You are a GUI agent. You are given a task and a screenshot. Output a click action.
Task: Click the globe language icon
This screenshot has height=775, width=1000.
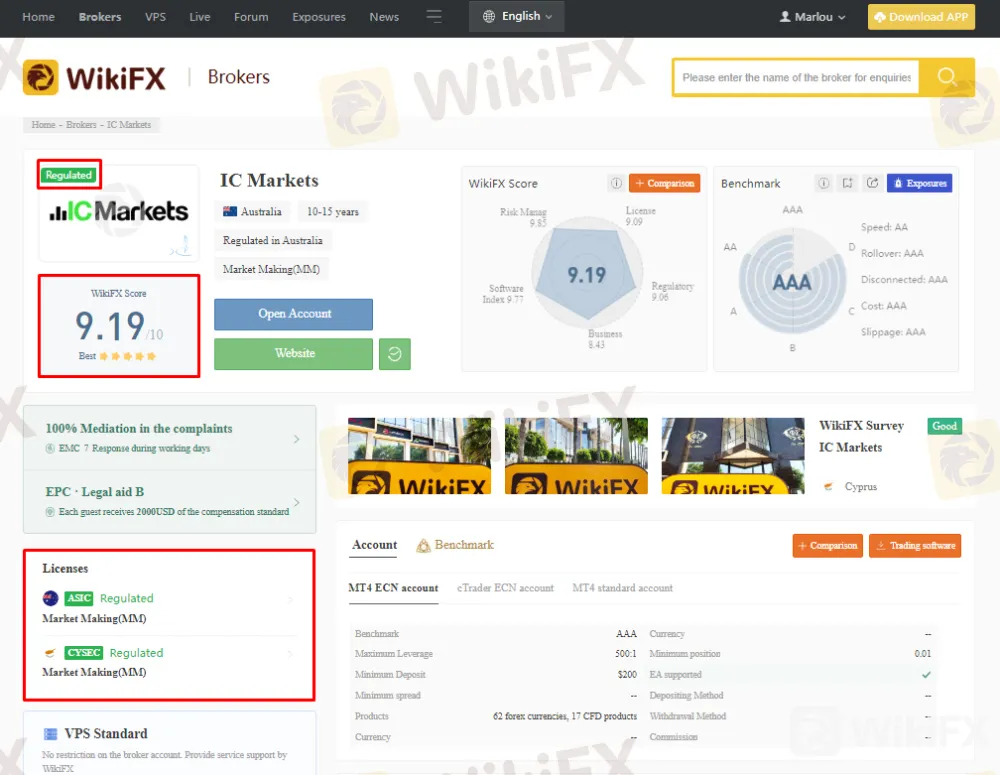[489, 17]
